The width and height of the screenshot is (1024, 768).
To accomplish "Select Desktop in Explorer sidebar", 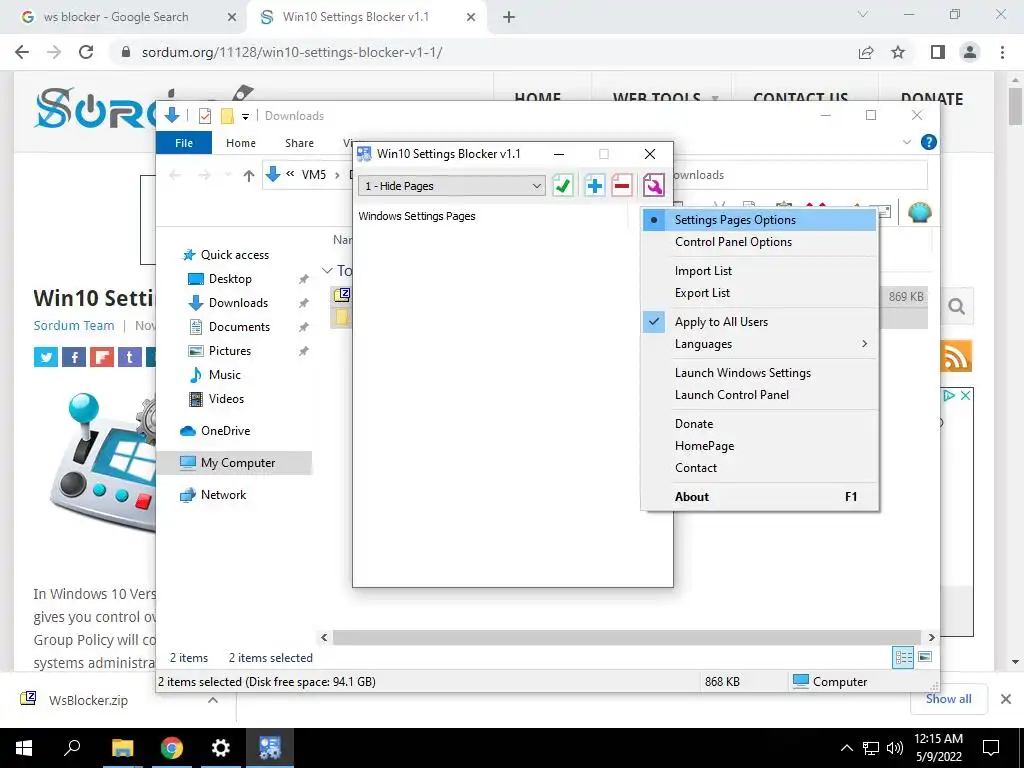I will 230,279.
